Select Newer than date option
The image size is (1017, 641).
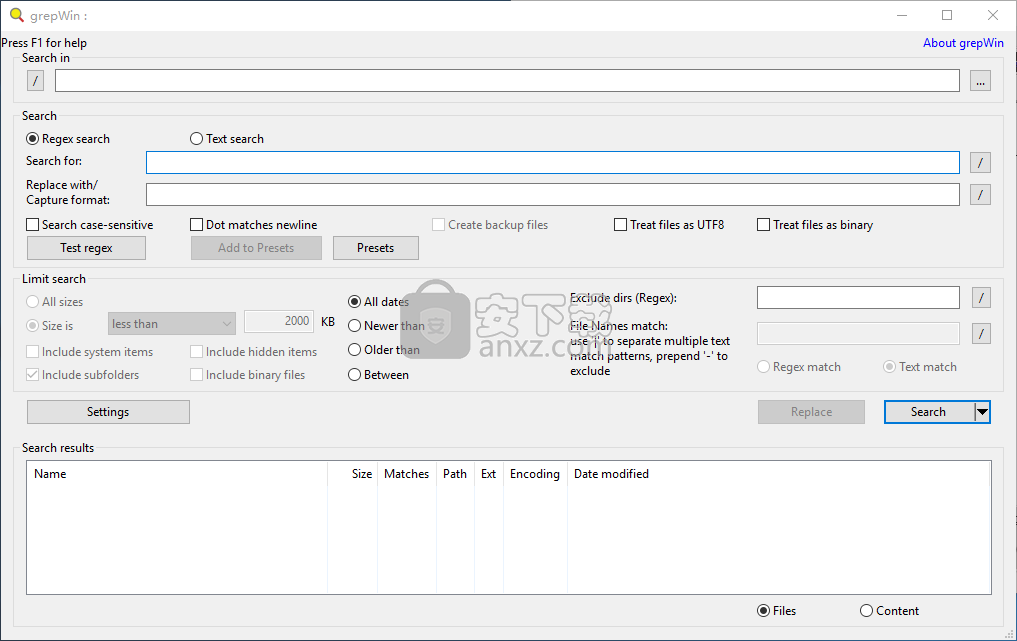386,326
